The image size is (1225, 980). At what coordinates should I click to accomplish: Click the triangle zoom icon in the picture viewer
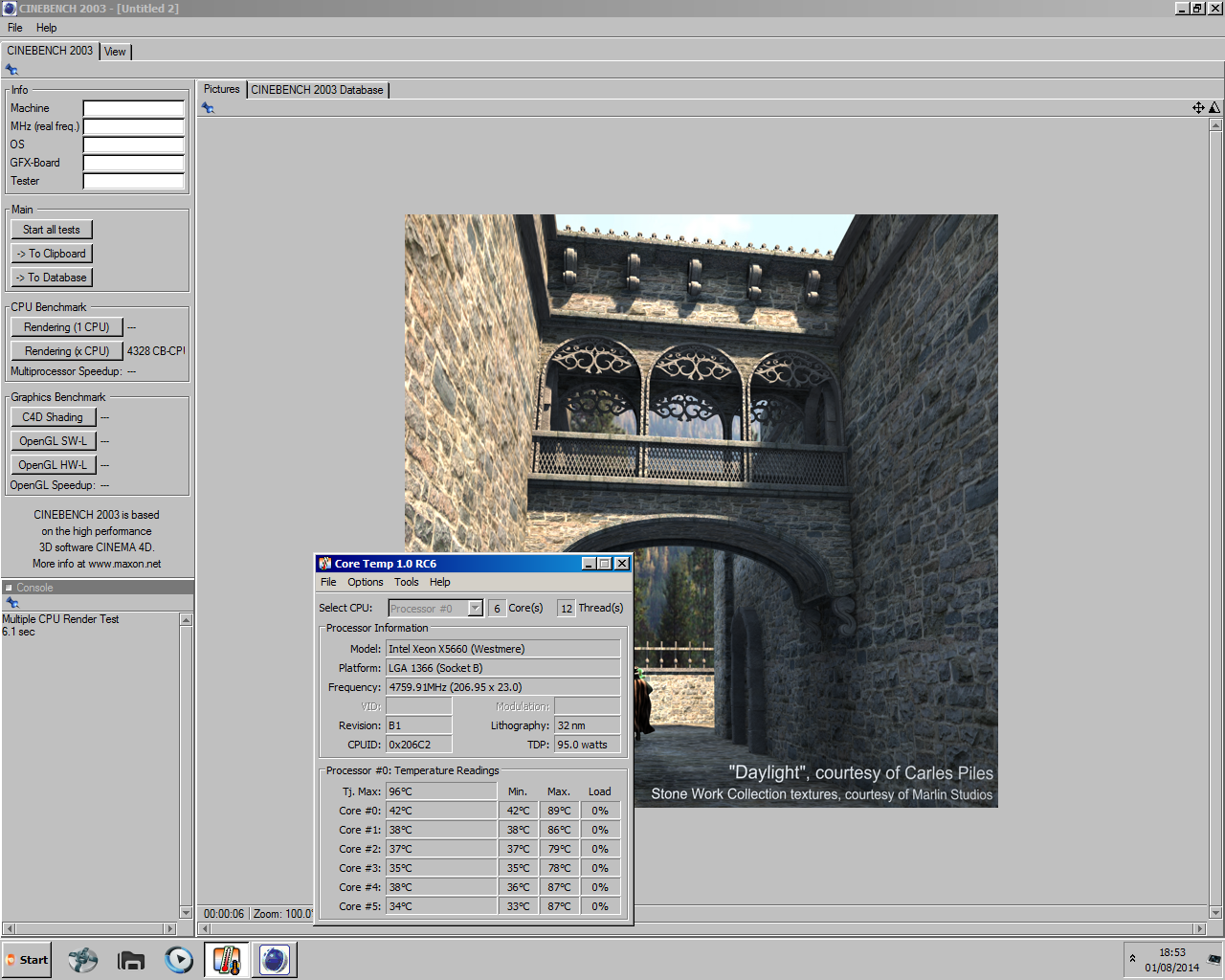click(1214, 108)
